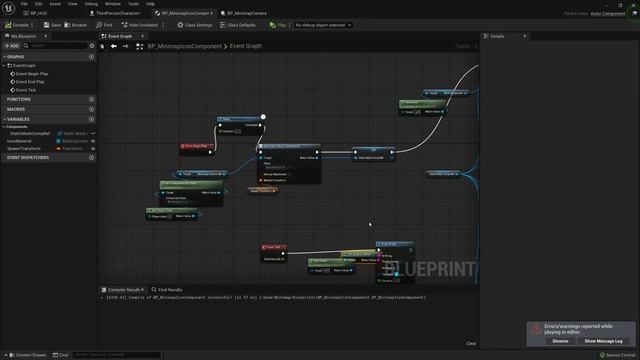This screenshot has width=640, height=360.
Task: Open Class Defaults
Action: pos(238,25)
